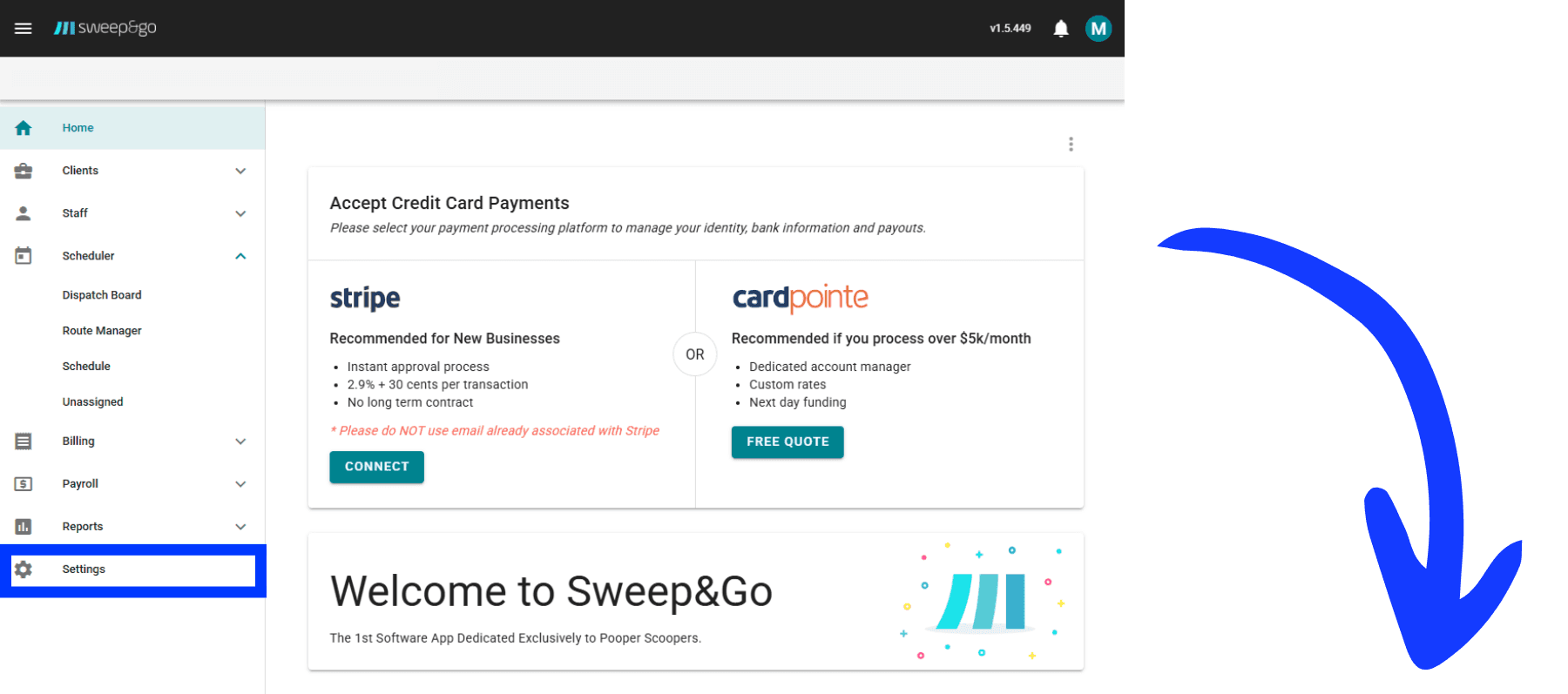This screenshot has height=694, width=1568.
Task: Expand the Billing section
Action: [x=240, y=441]
